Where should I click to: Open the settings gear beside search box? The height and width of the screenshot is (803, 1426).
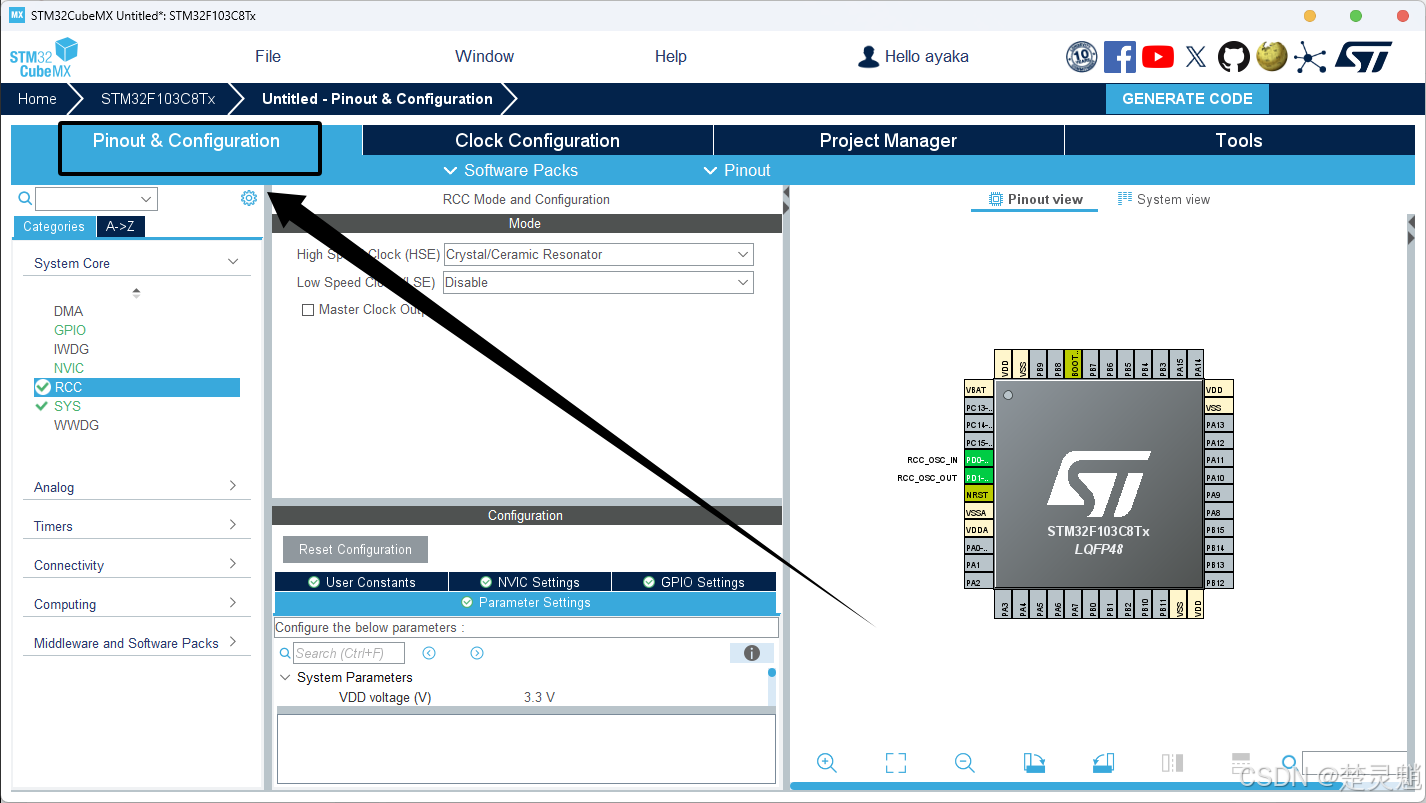coord(249,198)
